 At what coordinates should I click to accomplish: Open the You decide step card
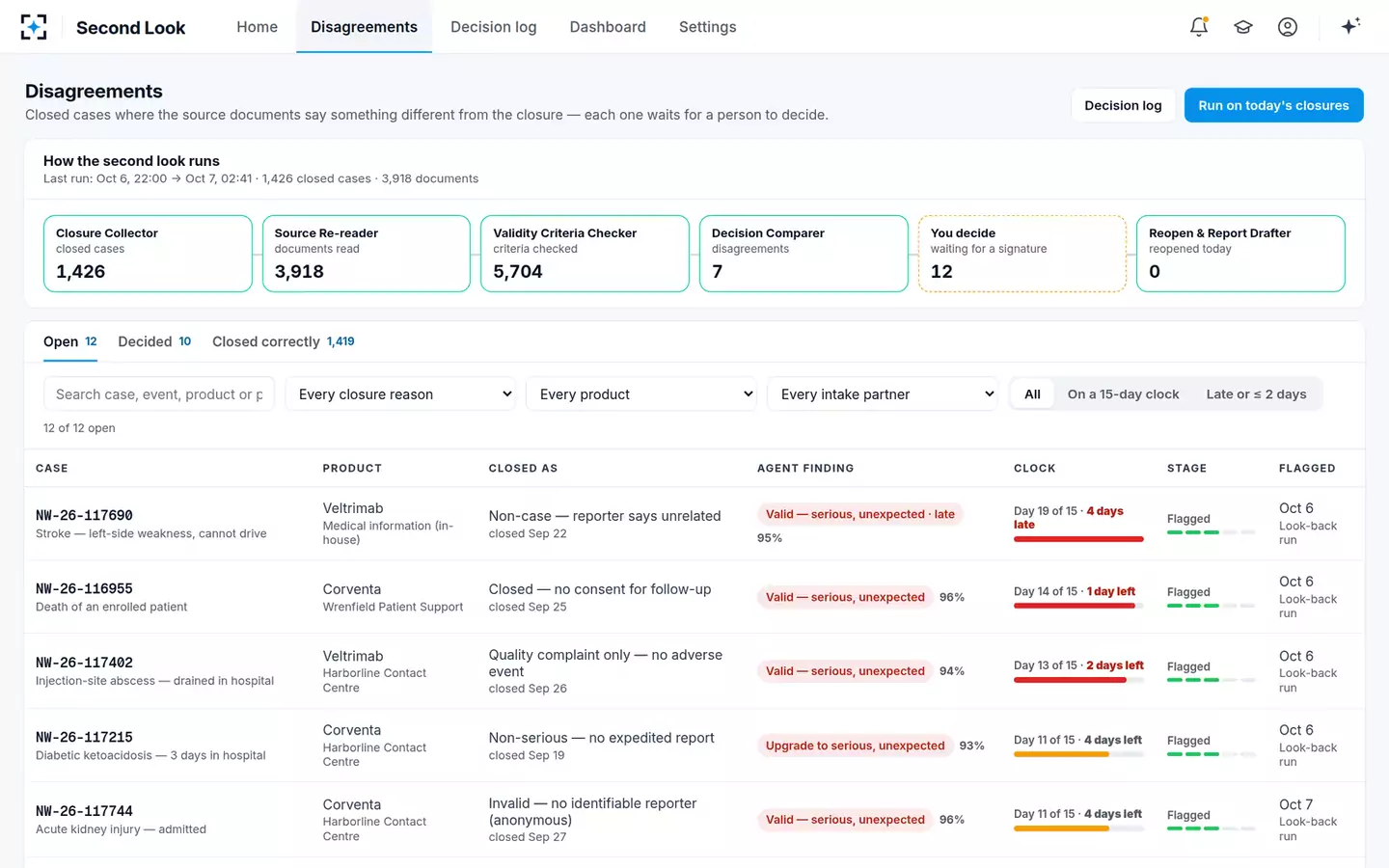click(1022, 254)
